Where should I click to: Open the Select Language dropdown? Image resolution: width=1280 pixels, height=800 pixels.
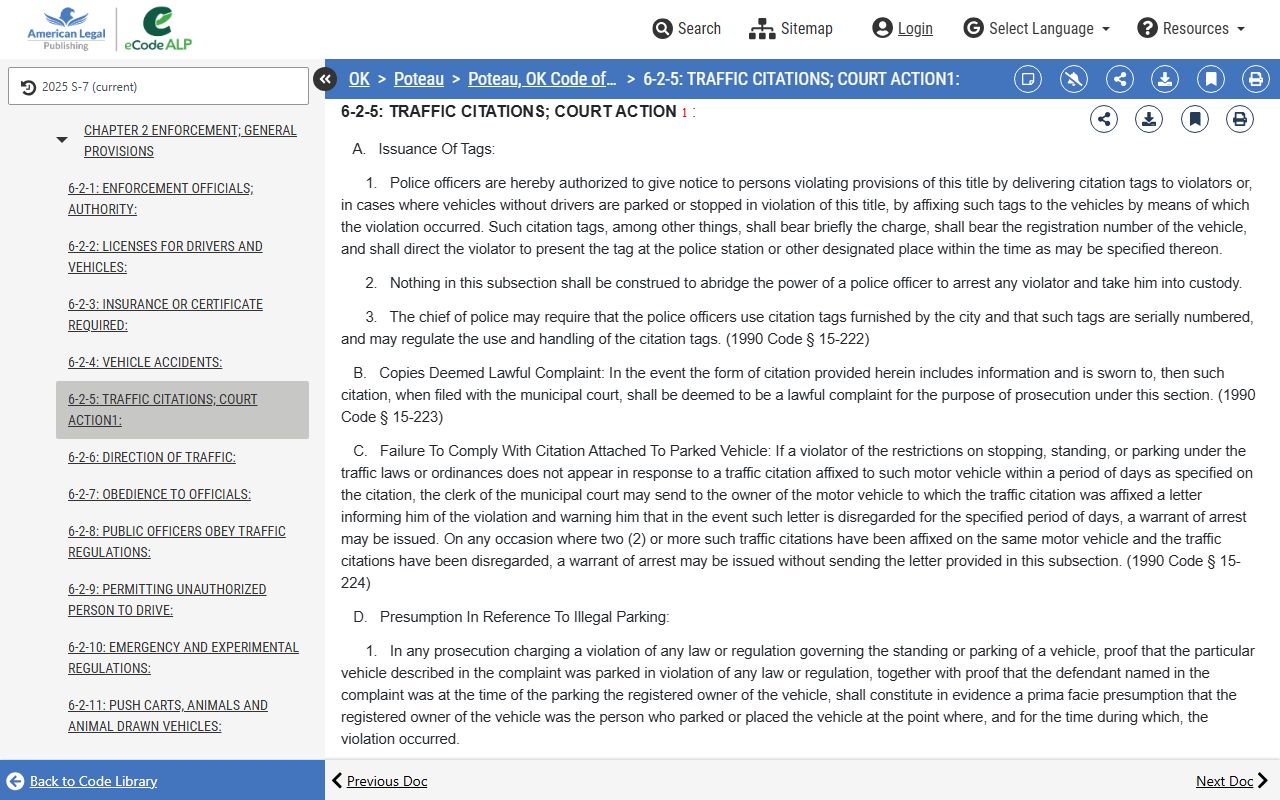click(1037, 28)
